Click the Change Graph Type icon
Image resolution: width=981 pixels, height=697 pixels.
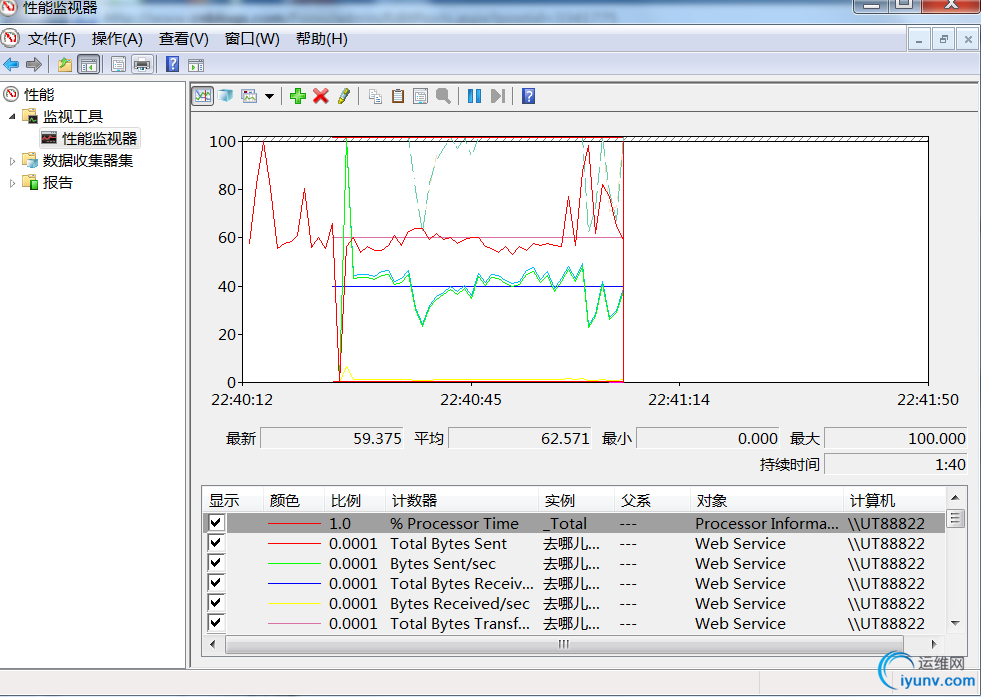coord(249,96)
